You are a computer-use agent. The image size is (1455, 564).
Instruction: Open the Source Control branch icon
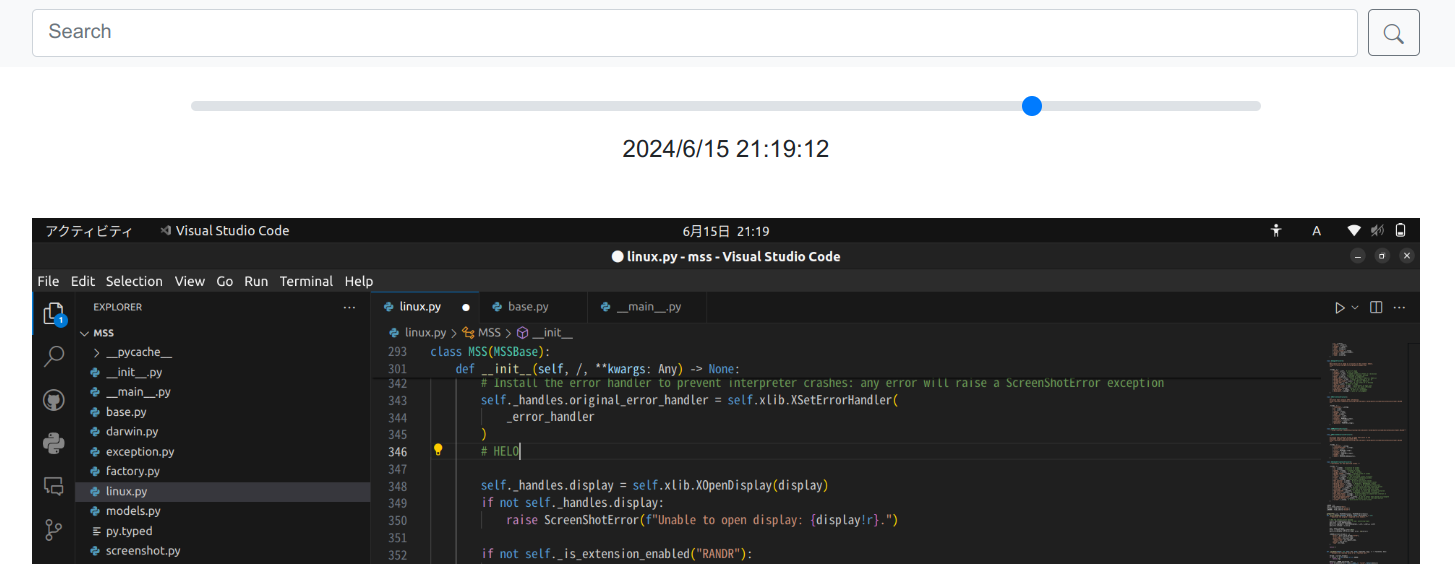54,530
